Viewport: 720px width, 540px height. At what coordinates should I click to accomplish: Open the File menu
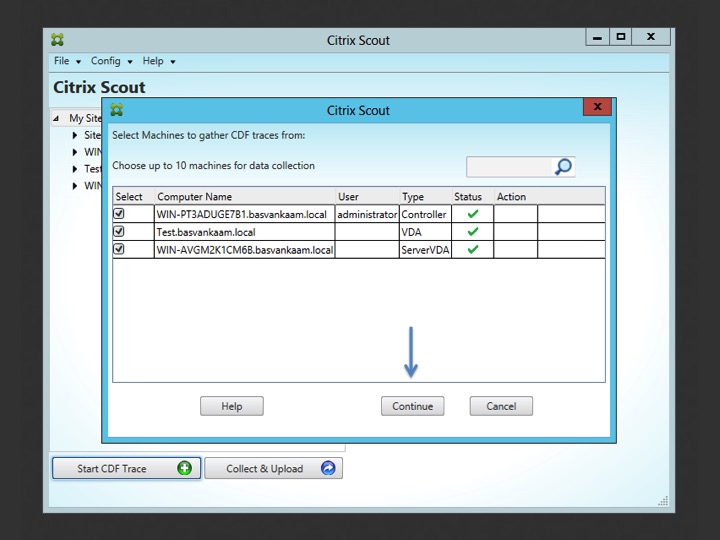pos(67,61)
